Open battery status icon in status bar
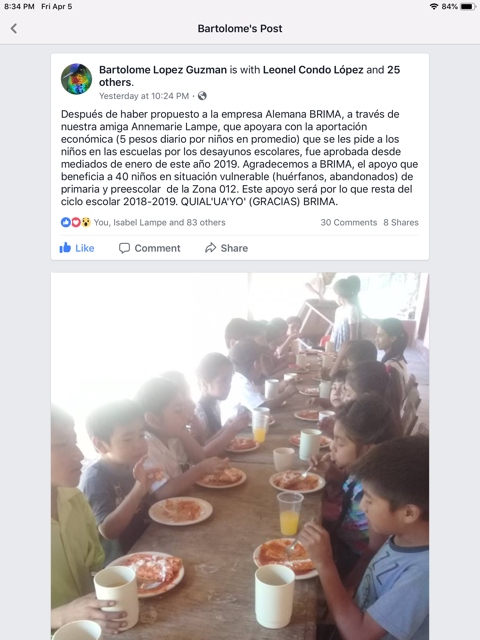The image size is (480, 640). pyautogui.click(x=468, y=7)
